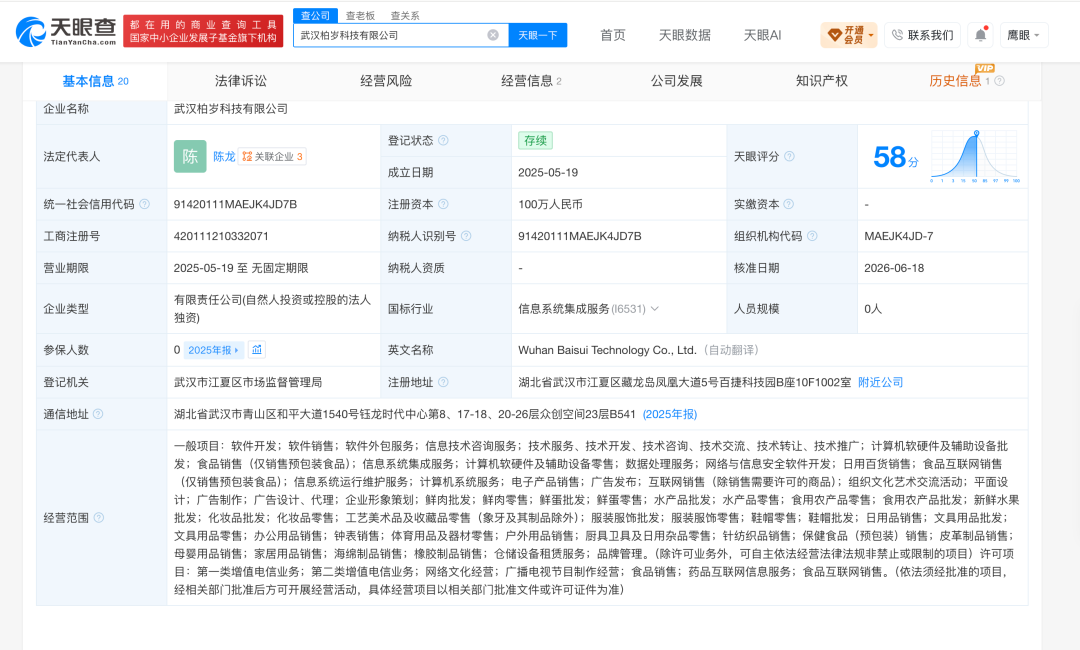Click the (2025年报) link after 通信地址
Screen dimensions: 1080x650
(x=669, y=414)
